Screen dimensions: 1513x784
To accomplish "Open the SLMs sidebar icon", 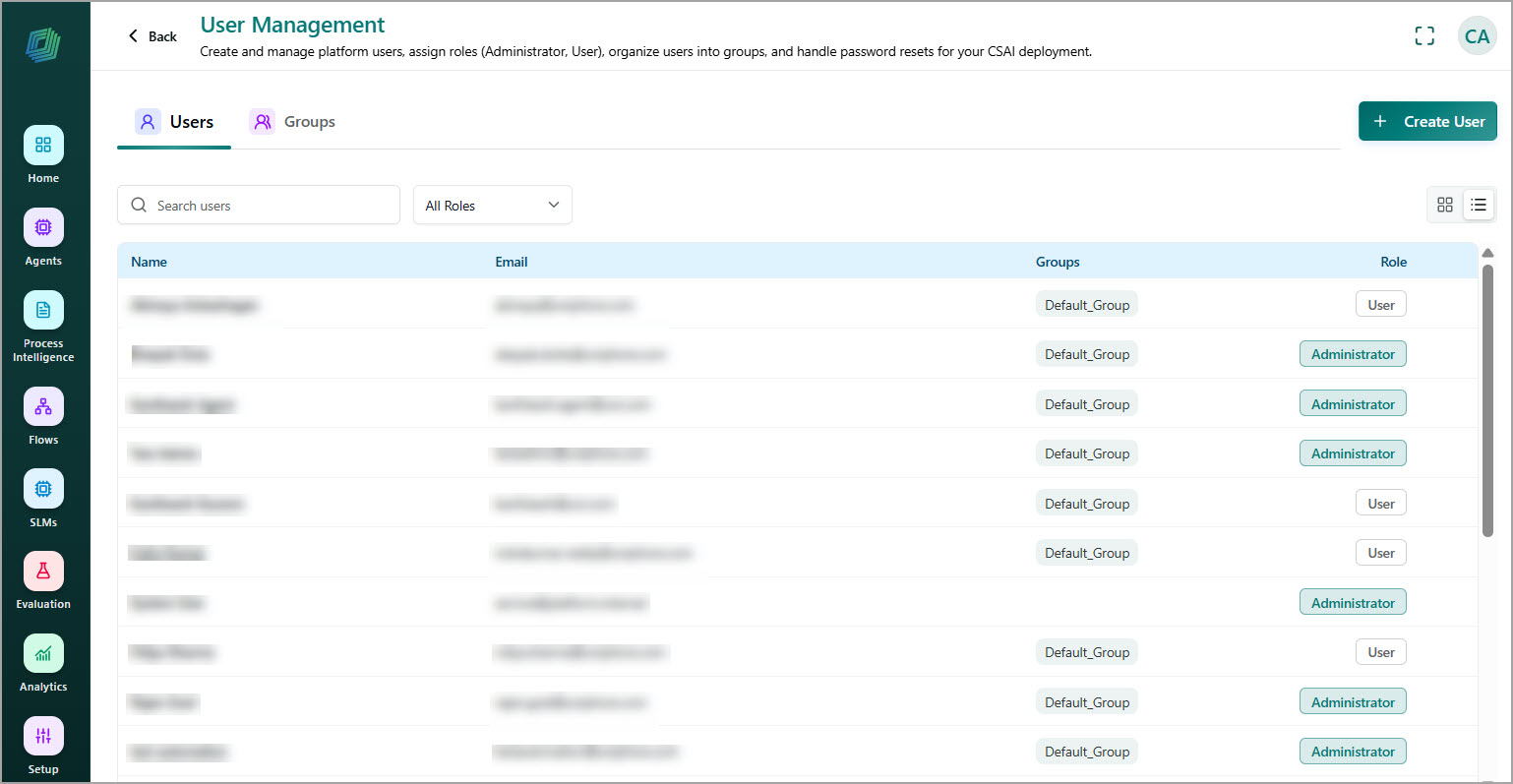I will click(43, 489).
